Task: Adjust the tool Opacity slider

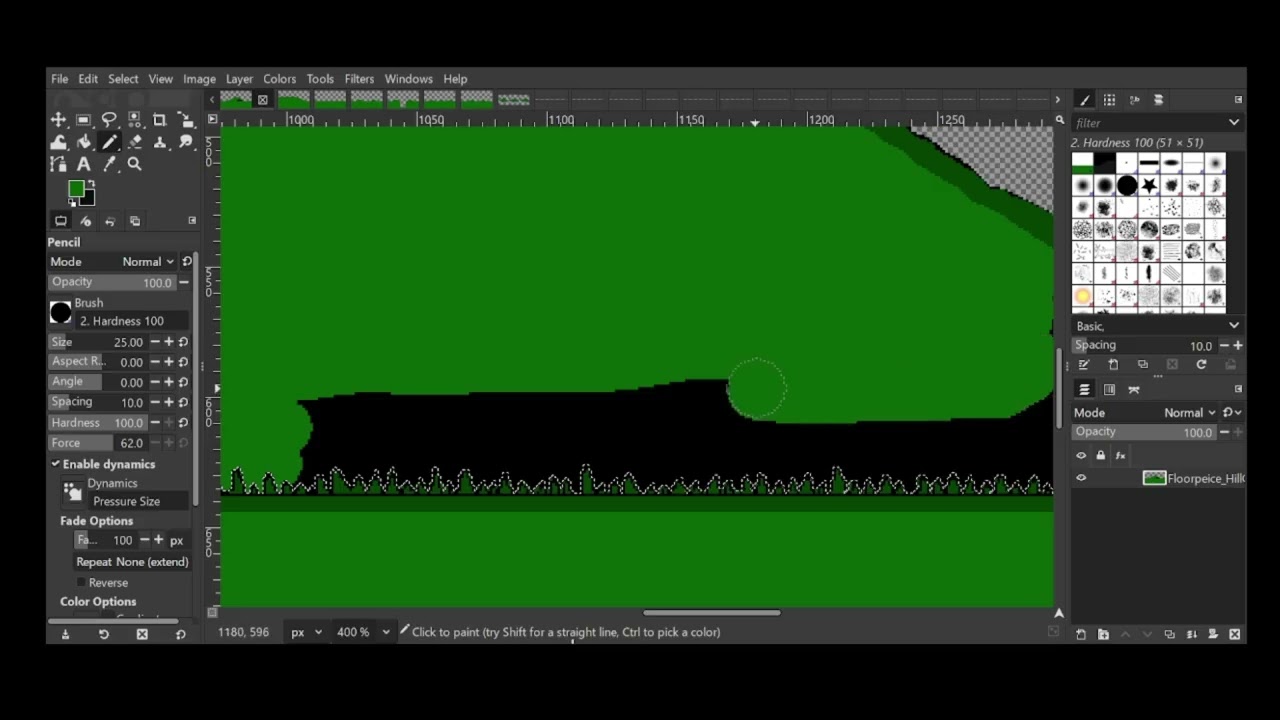Action: tap(112, 283)
